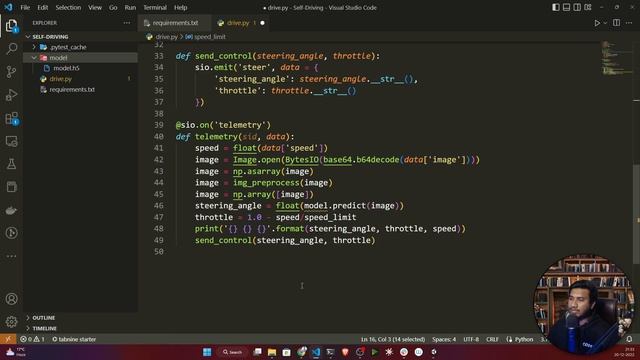The image size is (640, 360).
Task: Click the taskbar Search box
Action: [233, 352]
